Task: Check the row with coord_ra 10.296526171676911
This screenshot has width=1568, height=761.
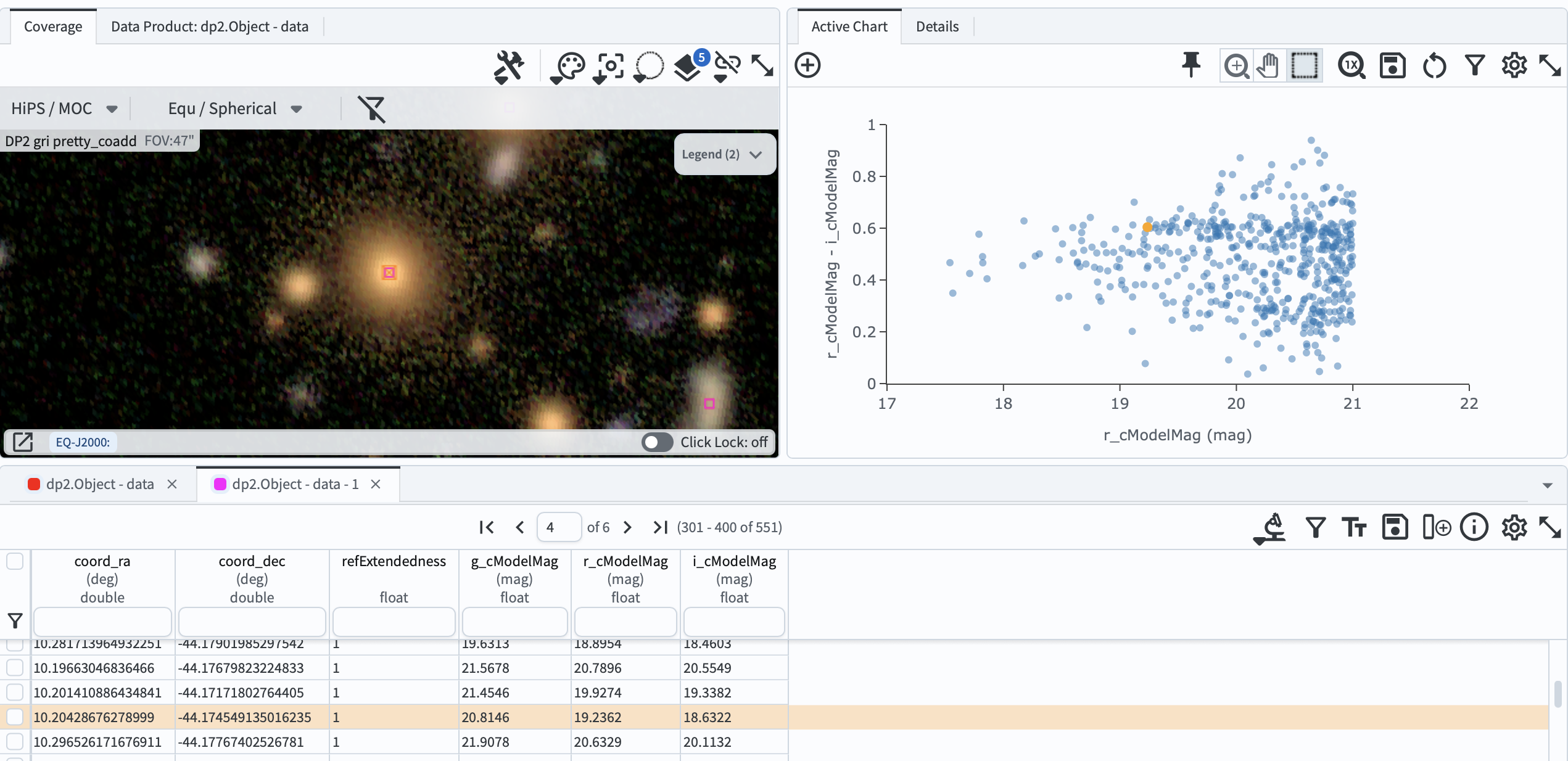Action: pos(15,741)
